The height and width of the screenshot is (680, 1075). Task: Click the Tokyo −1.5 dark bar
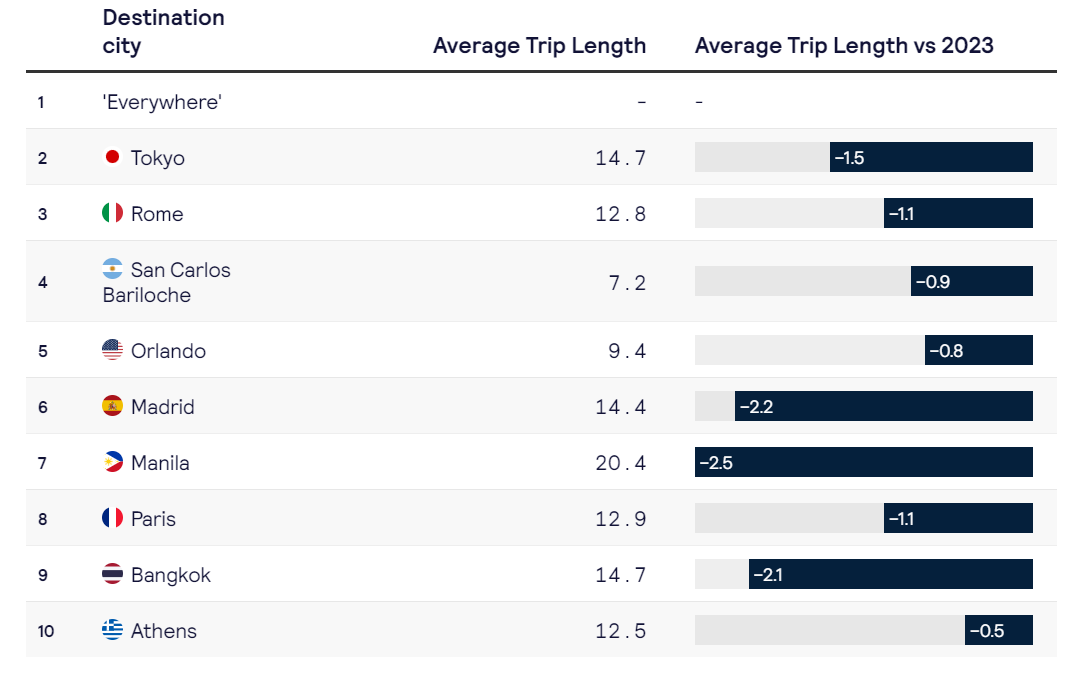coord(931,157)
